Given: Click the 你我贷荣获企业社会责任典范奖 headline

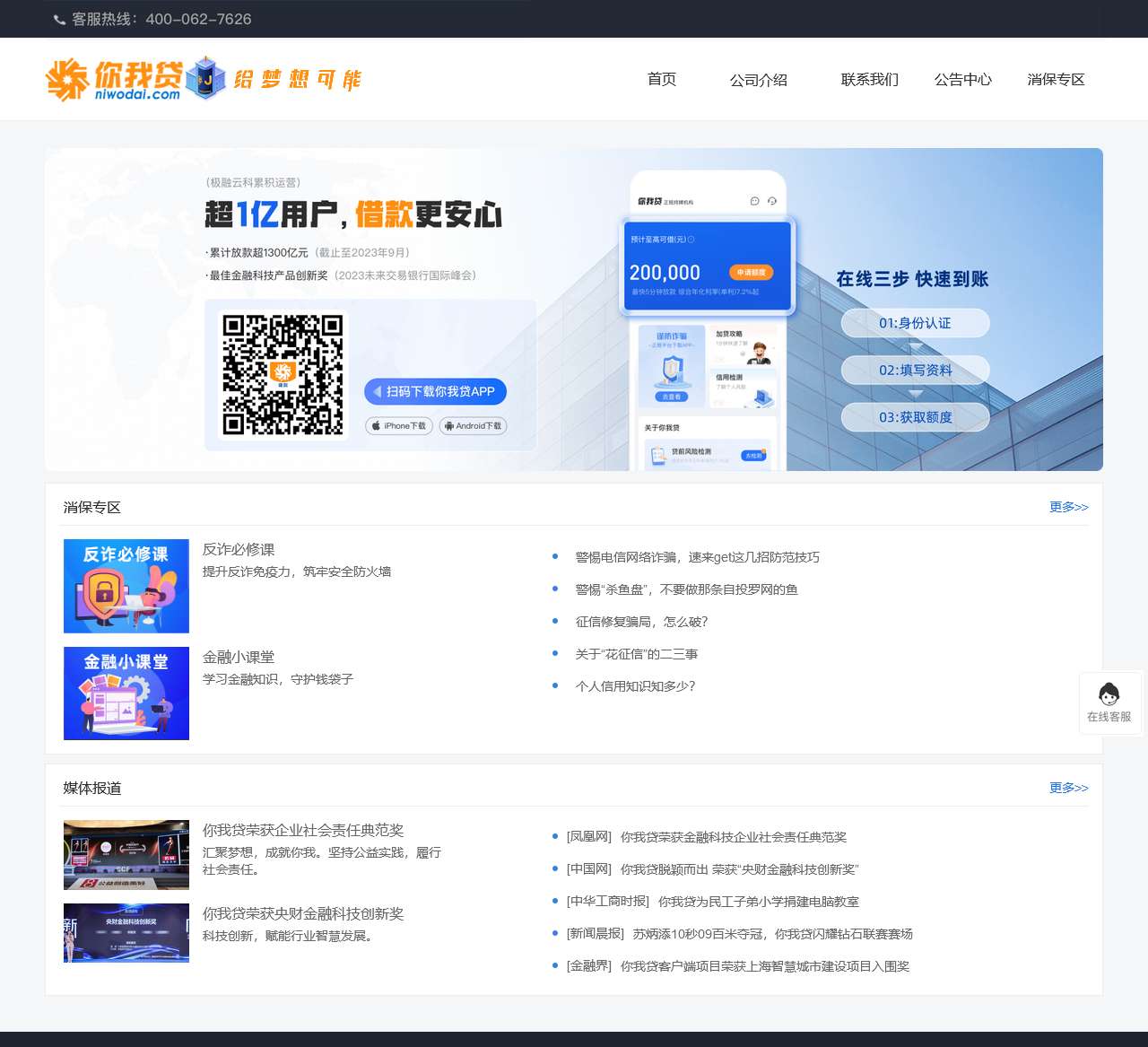Looking at the screenshot, I should pos(303,830).
